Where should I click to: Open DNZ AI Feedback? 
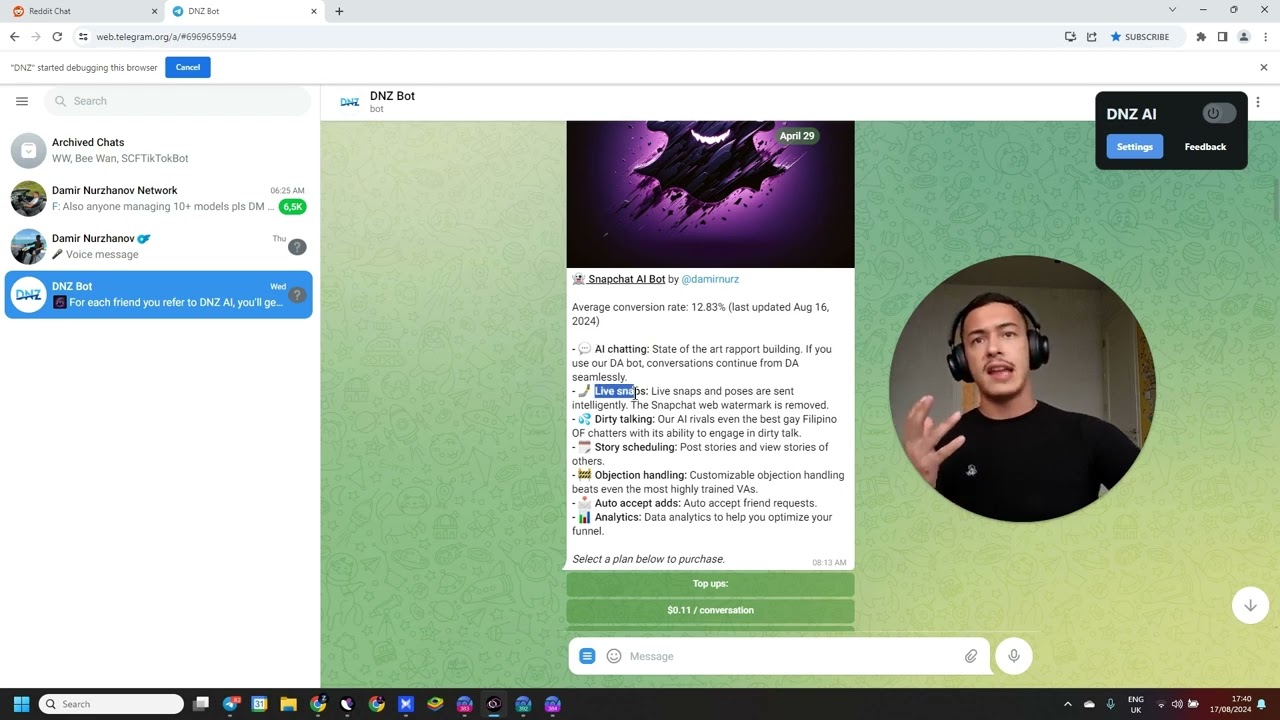coord(1205,147)
